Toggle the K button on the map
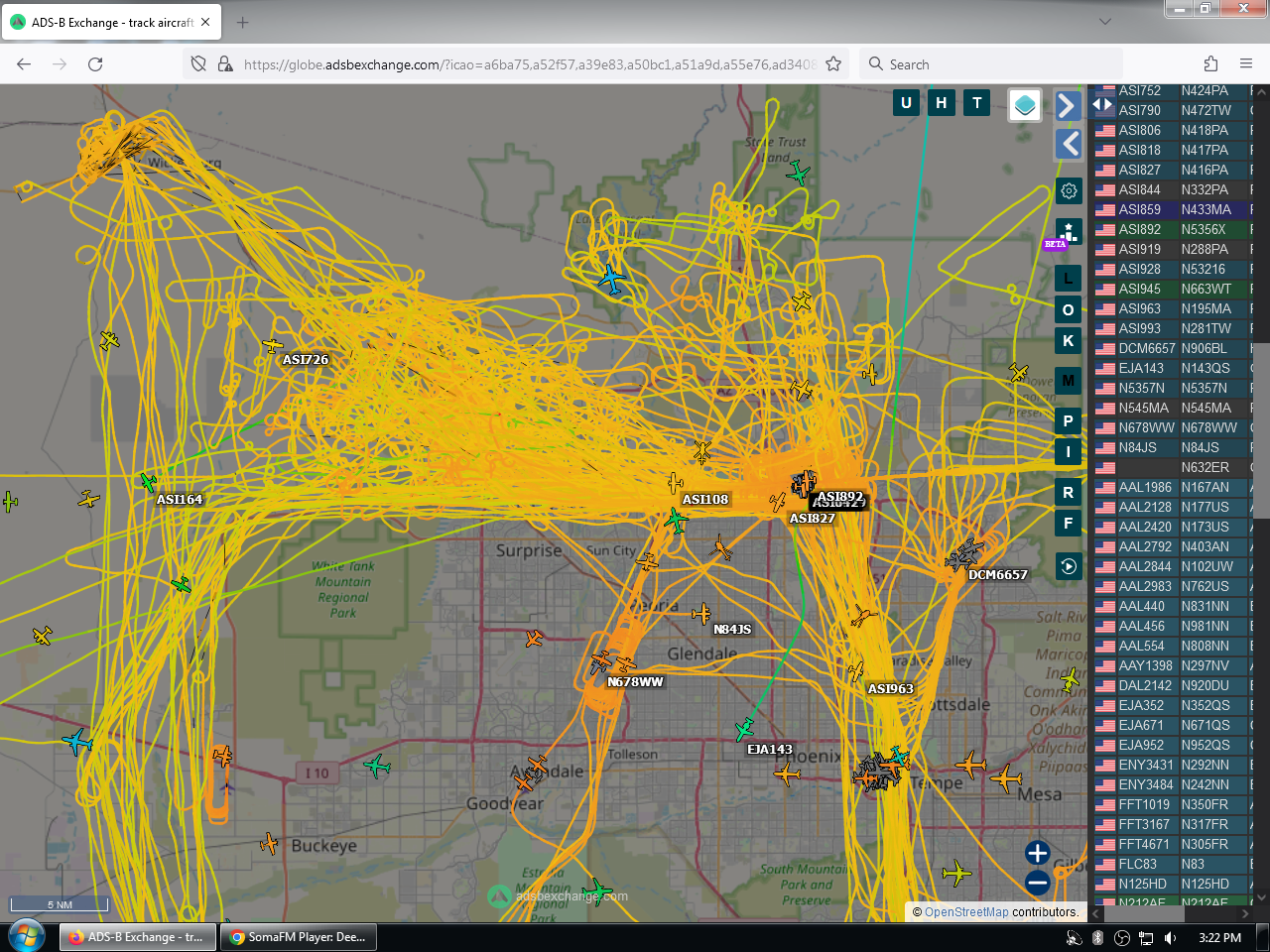This screenshot has width=1270, height=952. pos(1069,340)
